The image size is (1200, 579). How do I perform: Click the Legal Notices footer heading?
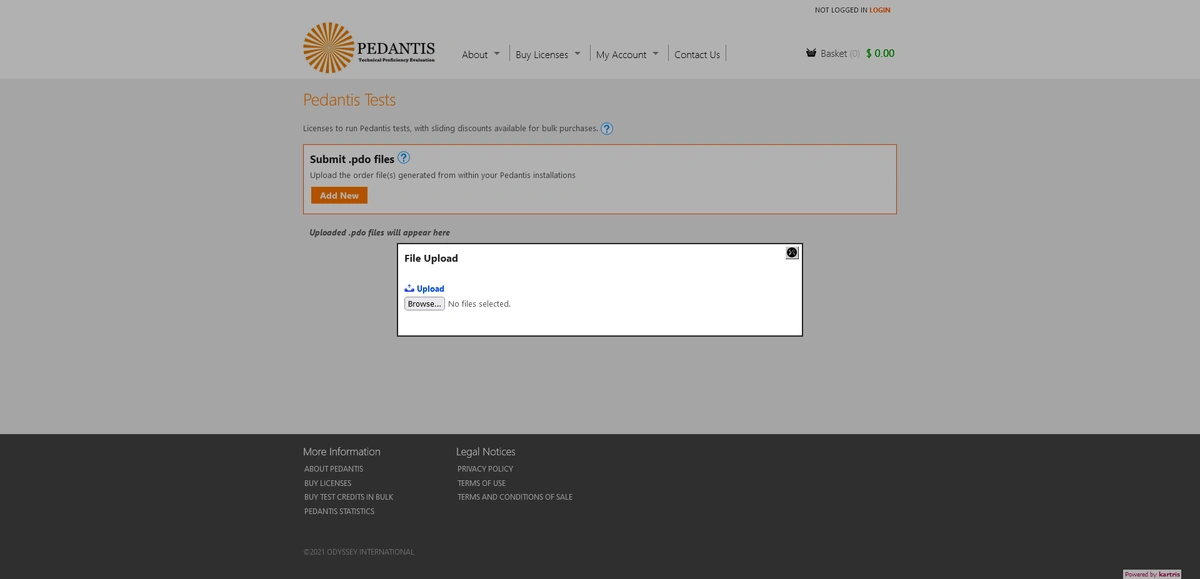[x=486, y=452]
